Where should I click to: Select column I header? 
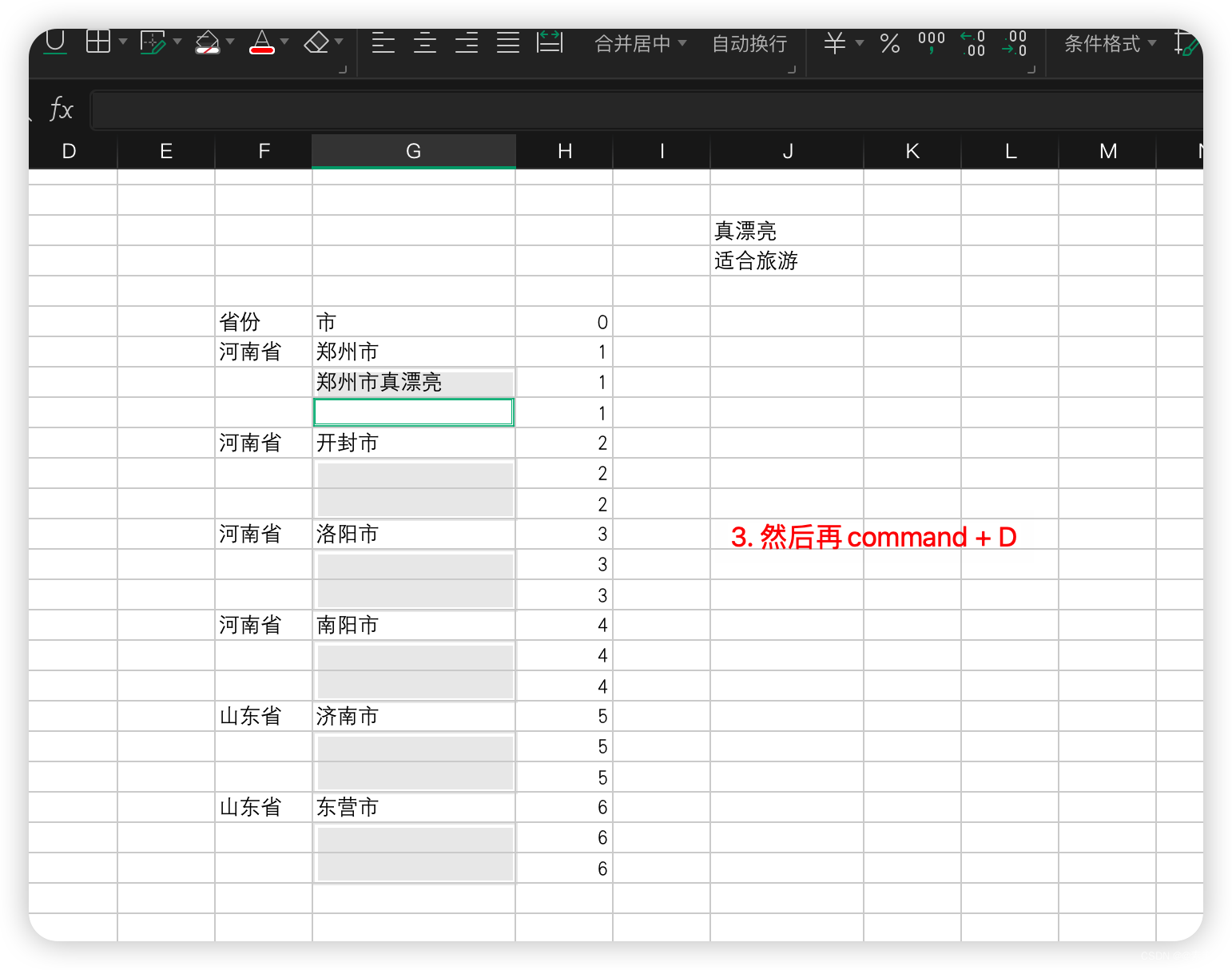point(662,151)
